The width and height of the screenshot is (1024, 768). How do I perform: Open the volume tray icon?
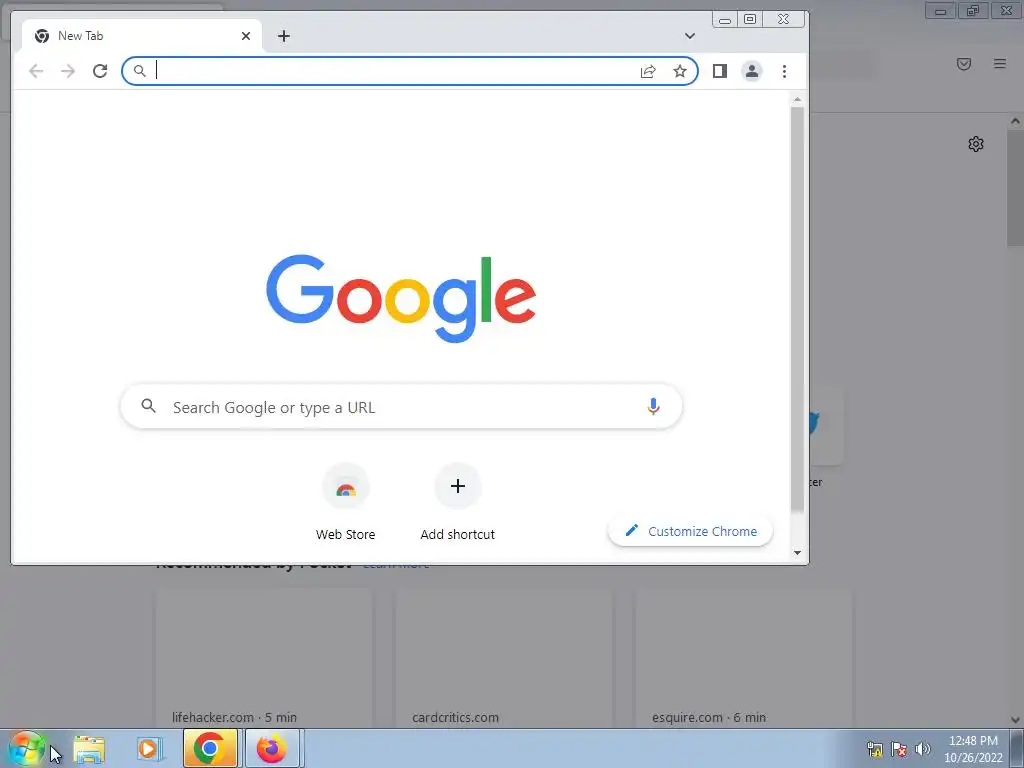(923, 749)
